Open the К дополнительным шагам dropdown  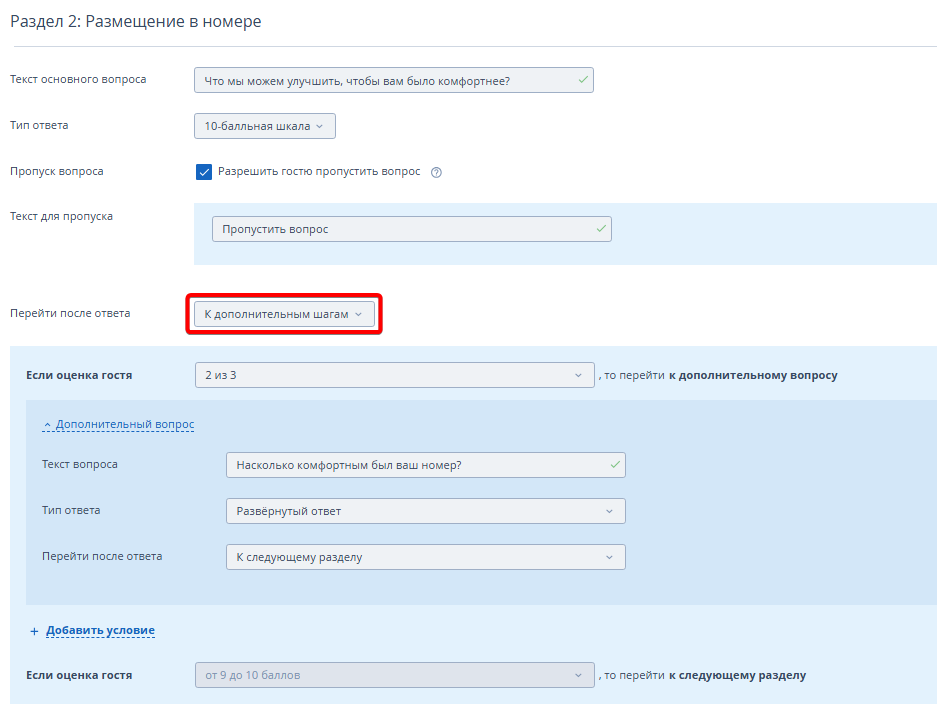(283, 314)
